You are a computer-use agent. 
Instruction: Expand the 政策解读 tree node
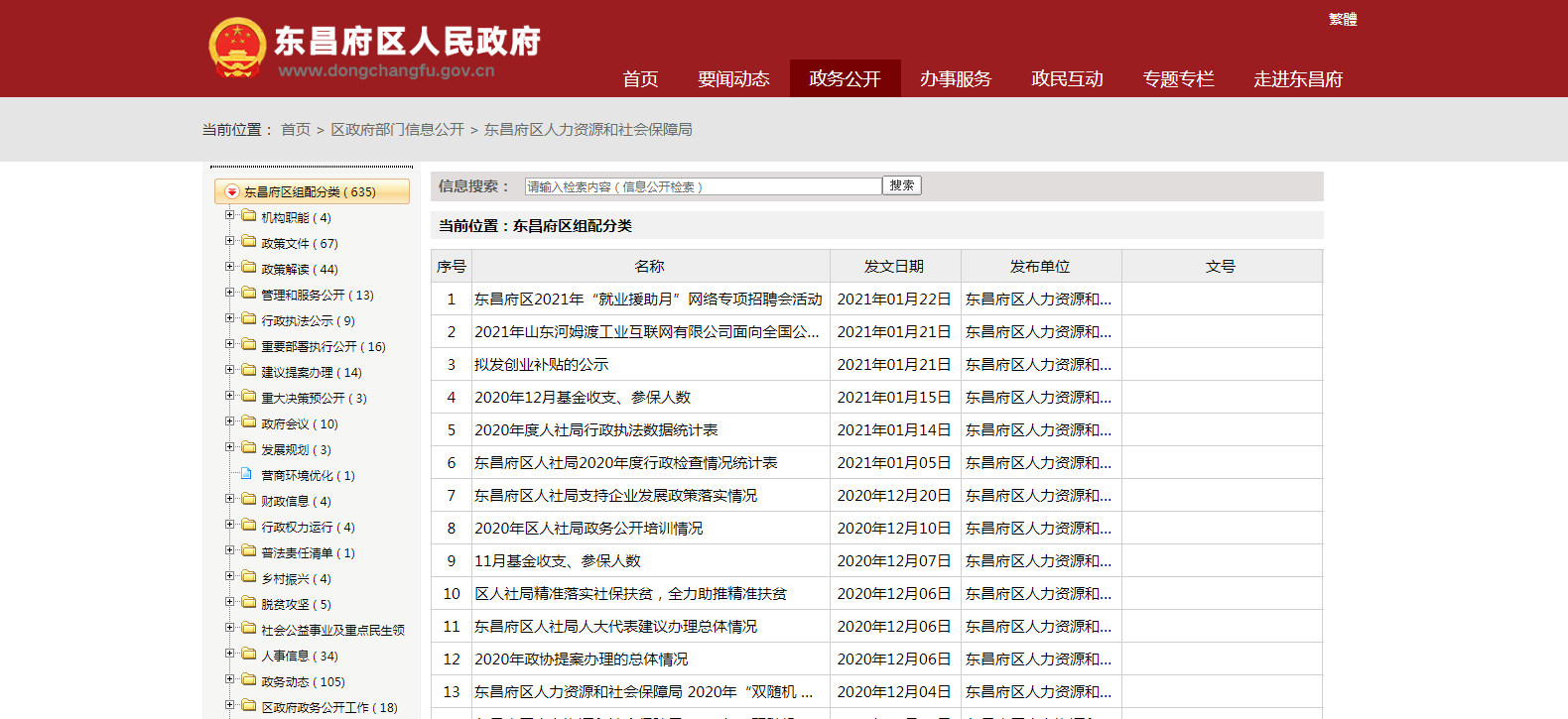[x=229, y=267]
